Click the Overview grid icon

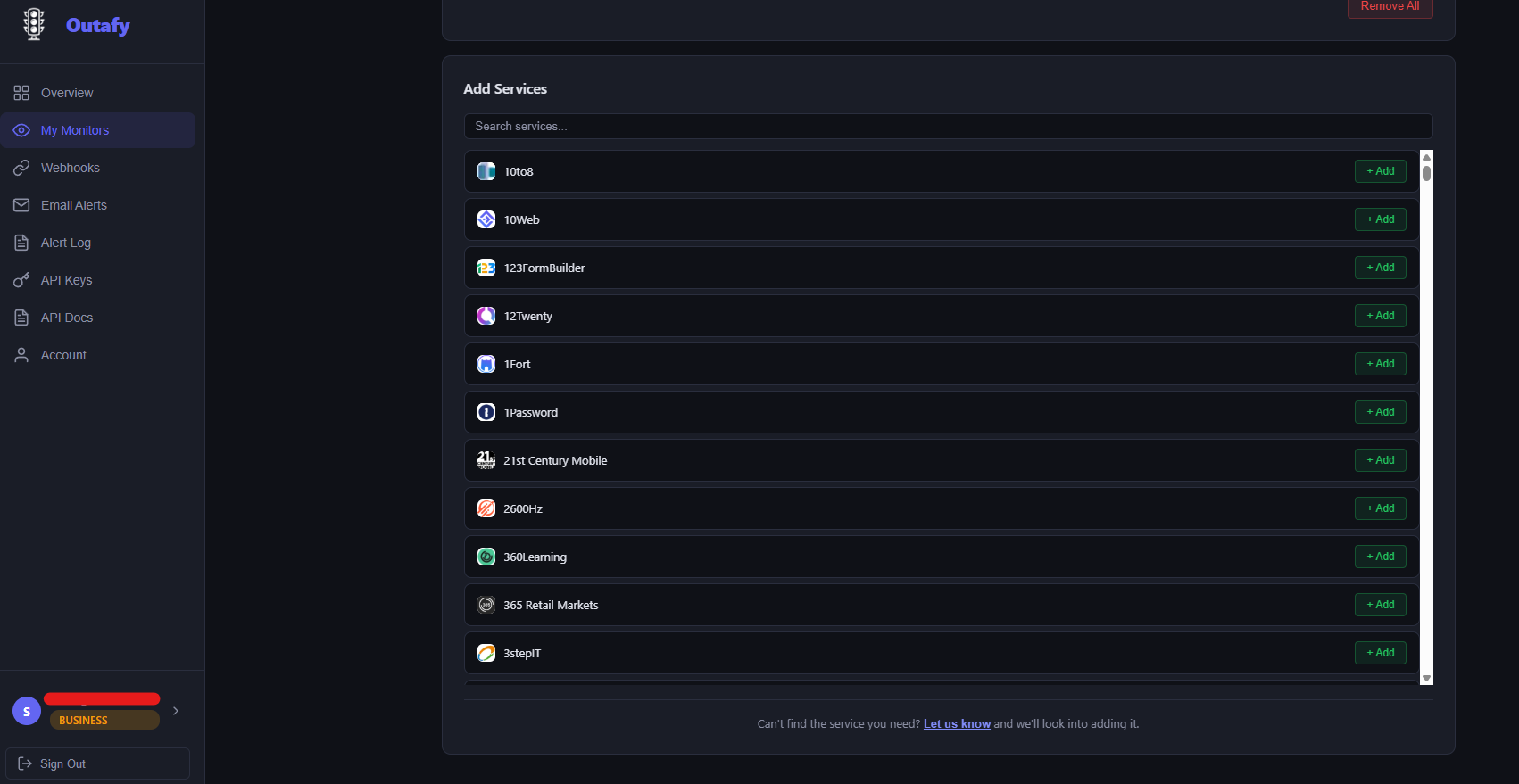[21, 93]
